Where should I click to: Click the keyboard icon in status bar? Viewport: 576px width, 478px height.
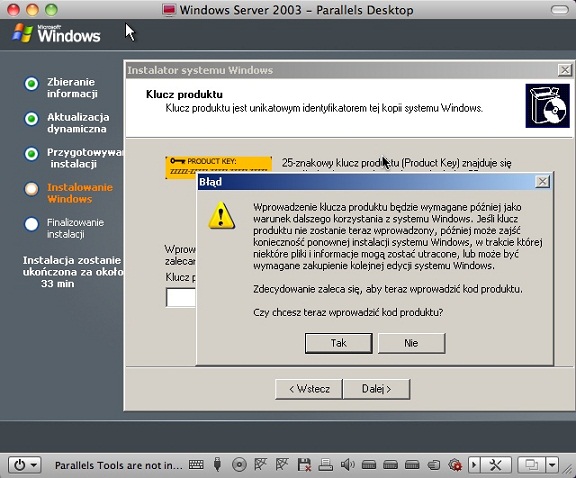196,465
